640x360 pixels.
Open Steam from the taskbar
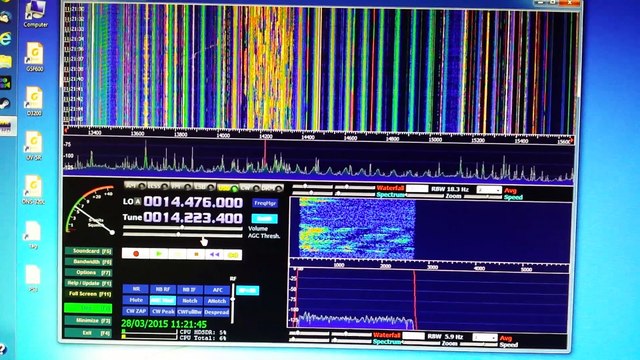5,104
